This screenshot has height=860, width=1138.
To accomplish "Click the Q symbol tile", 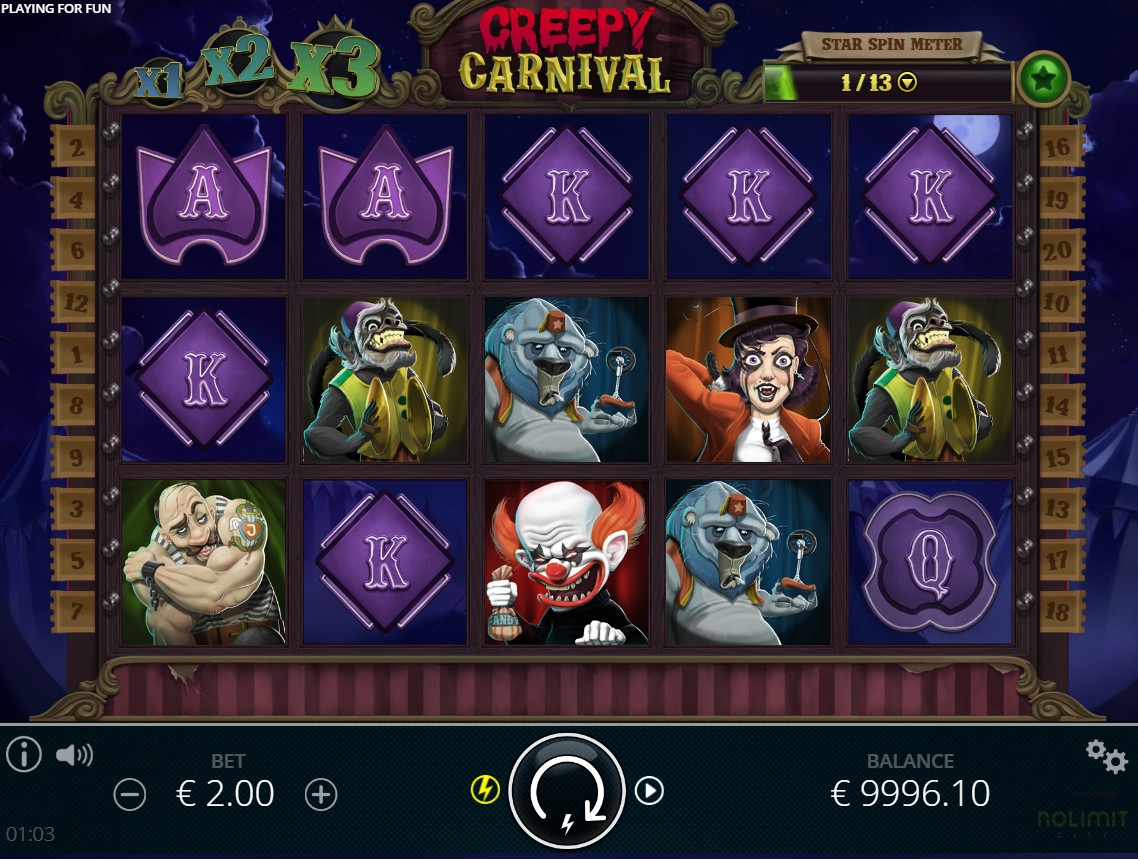I will tap(930, 562).
